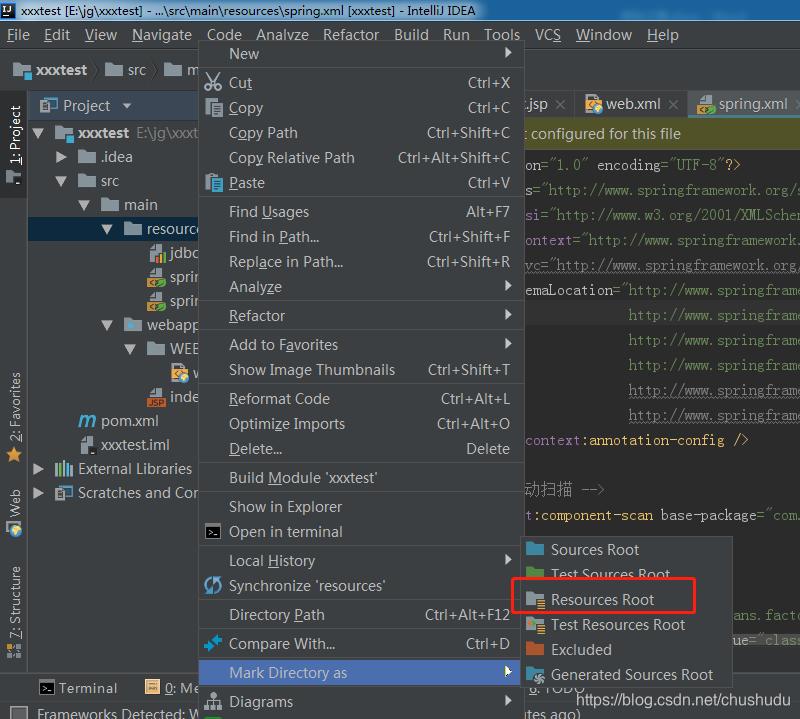800x719 pixels.
Task: Click the Resources Root folder icon
Action: tap(536, 600)
